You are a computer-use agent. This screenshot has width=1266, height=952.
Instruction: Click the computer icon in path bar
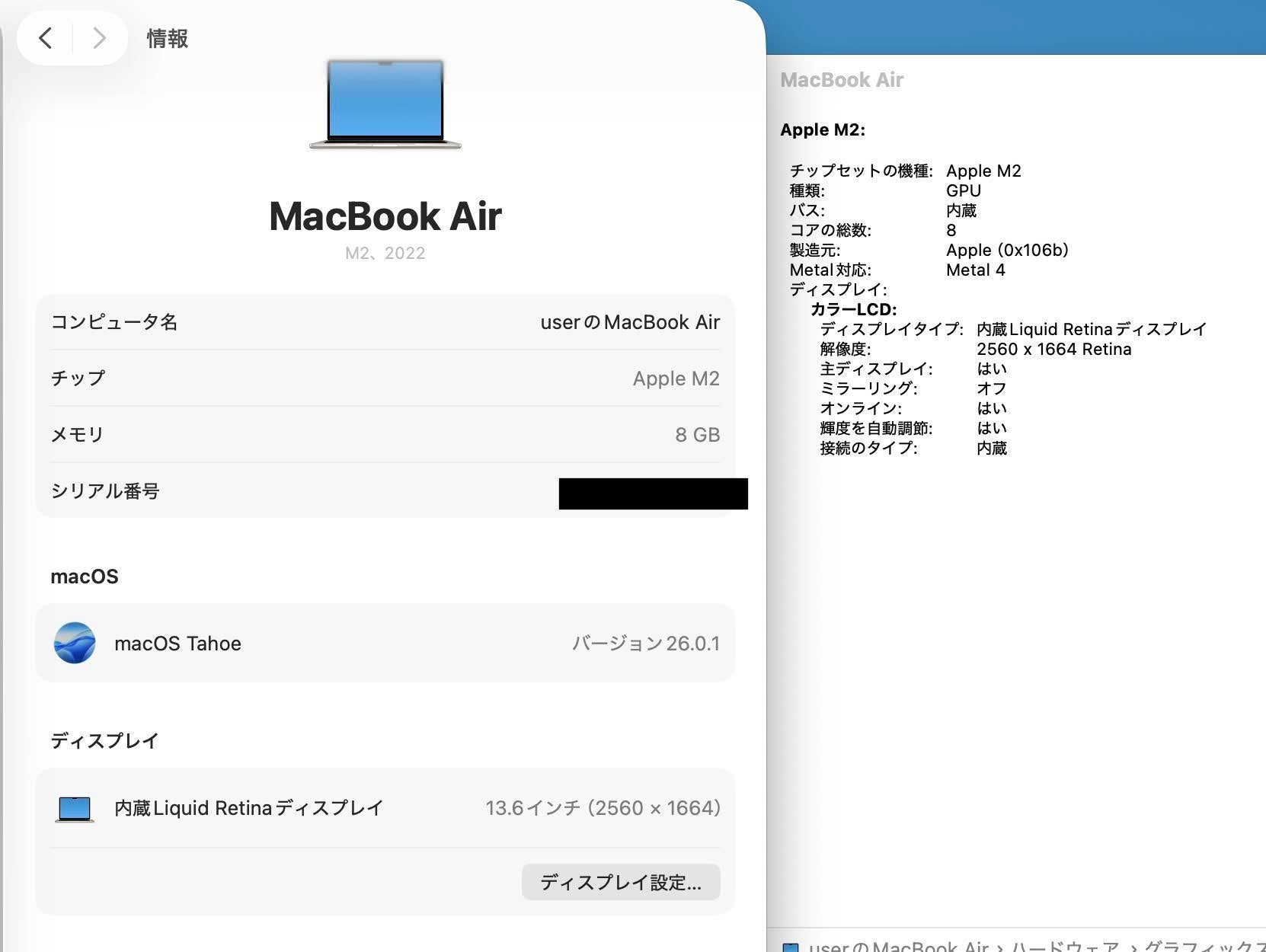pyautogui.click(x=791, y=947)
